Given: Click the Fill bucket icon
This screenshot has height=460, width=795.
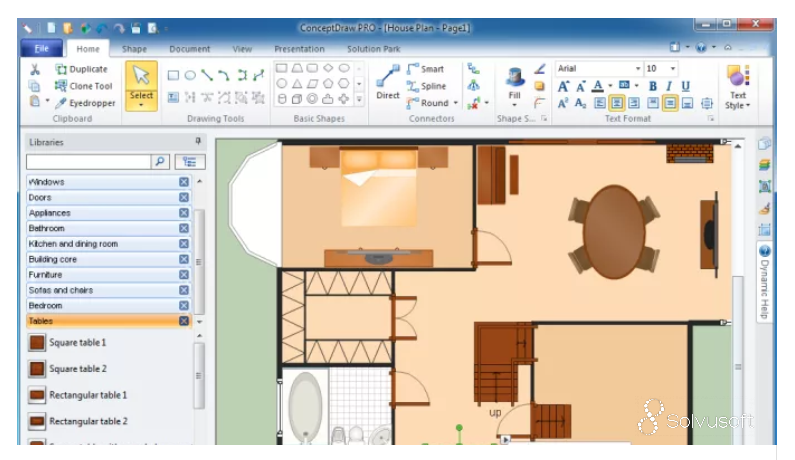Looking at the screenshot, I should coord(515,77).
